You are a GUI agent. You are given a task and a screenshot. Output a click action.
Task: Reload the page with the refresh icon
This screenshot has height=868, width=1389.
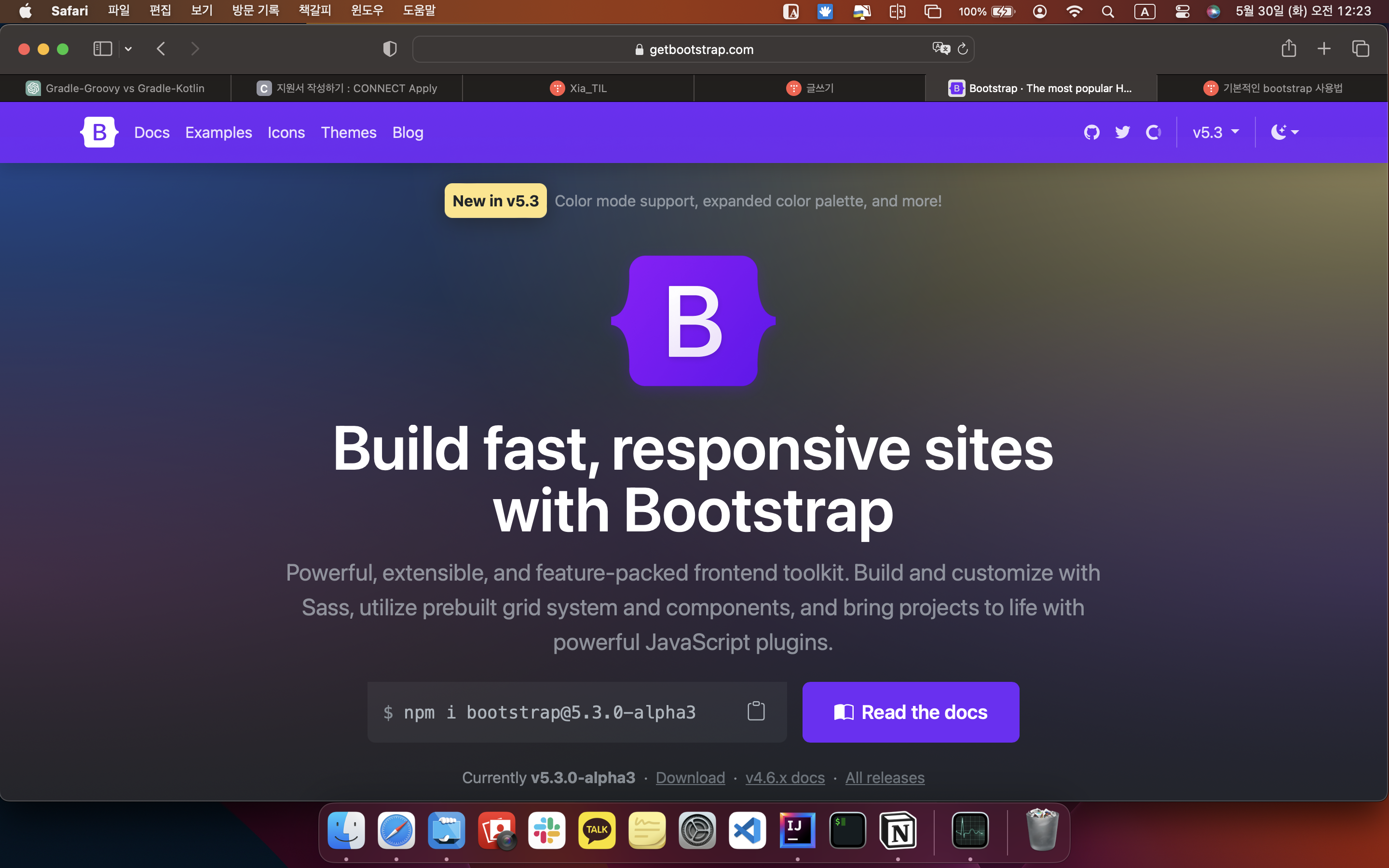(963, 49)
